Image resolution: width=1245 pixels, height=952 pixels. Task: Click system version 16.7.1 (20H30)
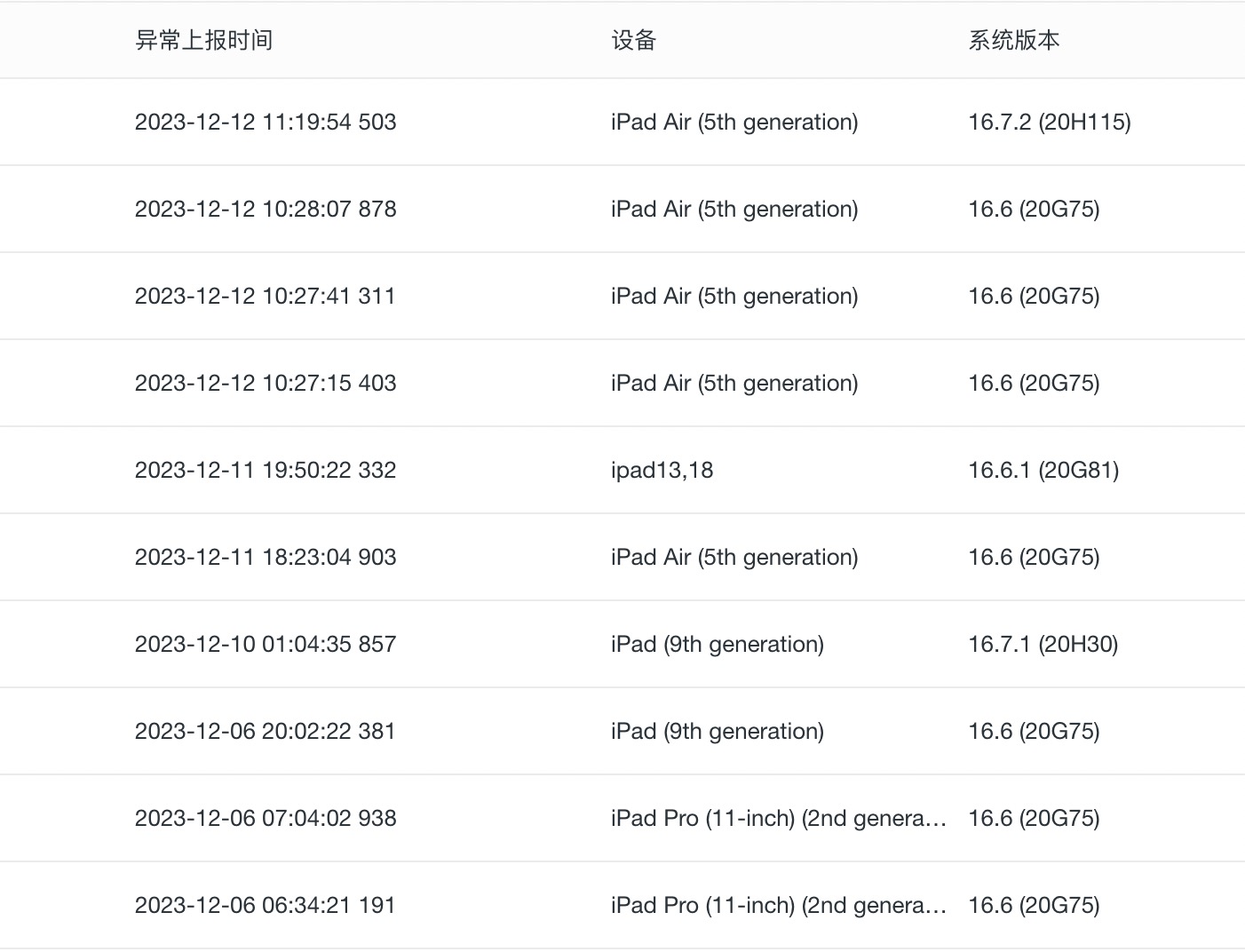pos(1043,644)
